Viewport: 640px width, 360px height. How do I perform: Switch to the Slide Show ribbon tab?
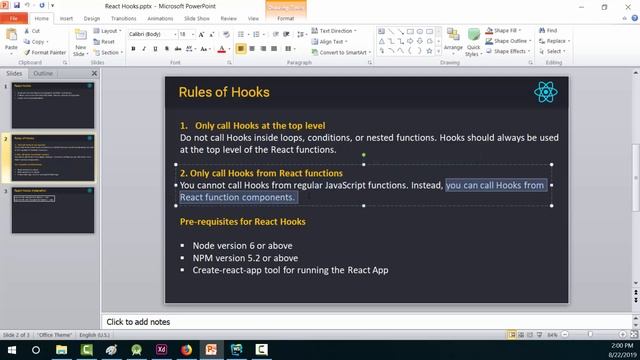pos(197,19)
